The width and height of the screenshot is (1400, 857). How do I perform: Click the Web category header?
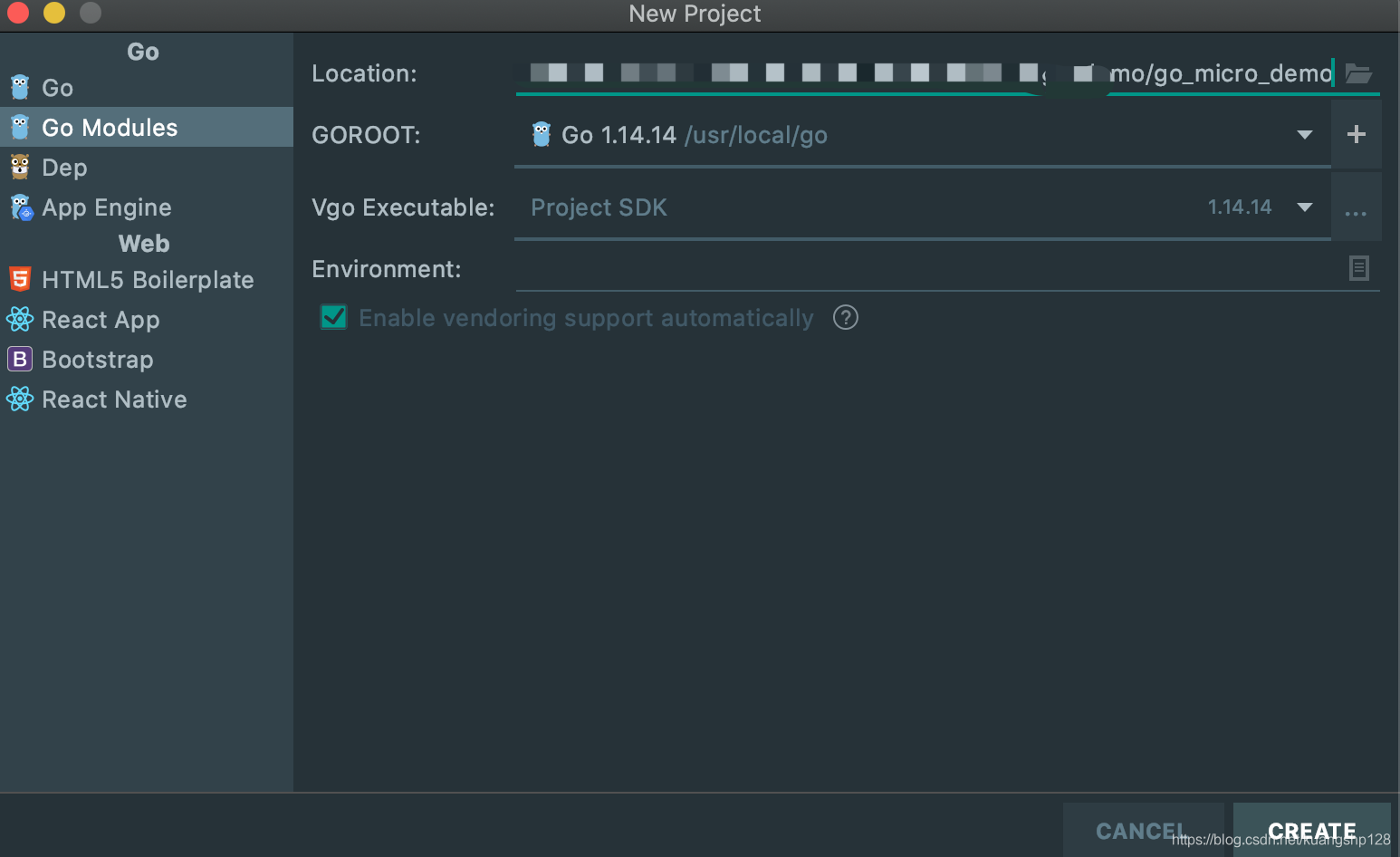(x=144, y=244)
